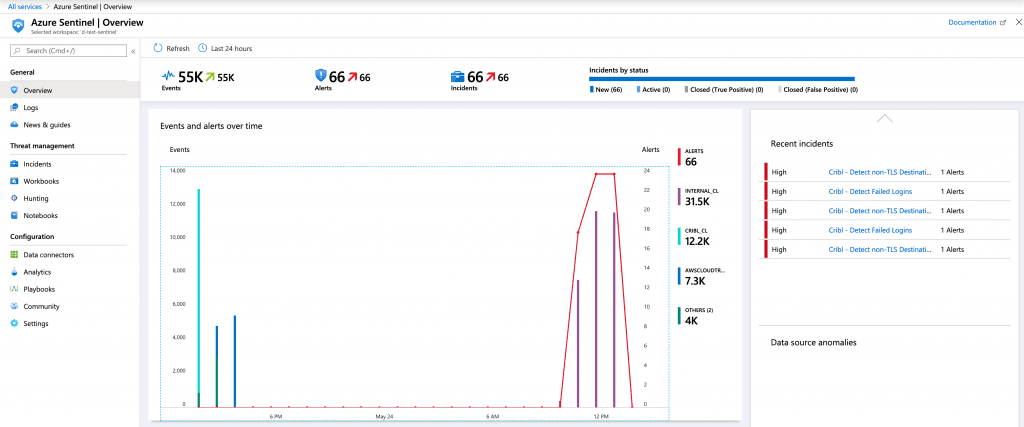Click the Analytics flask icon
The width and height of the screenshot is (1024, 427).
pyautogui.click(x=14, y=272)
